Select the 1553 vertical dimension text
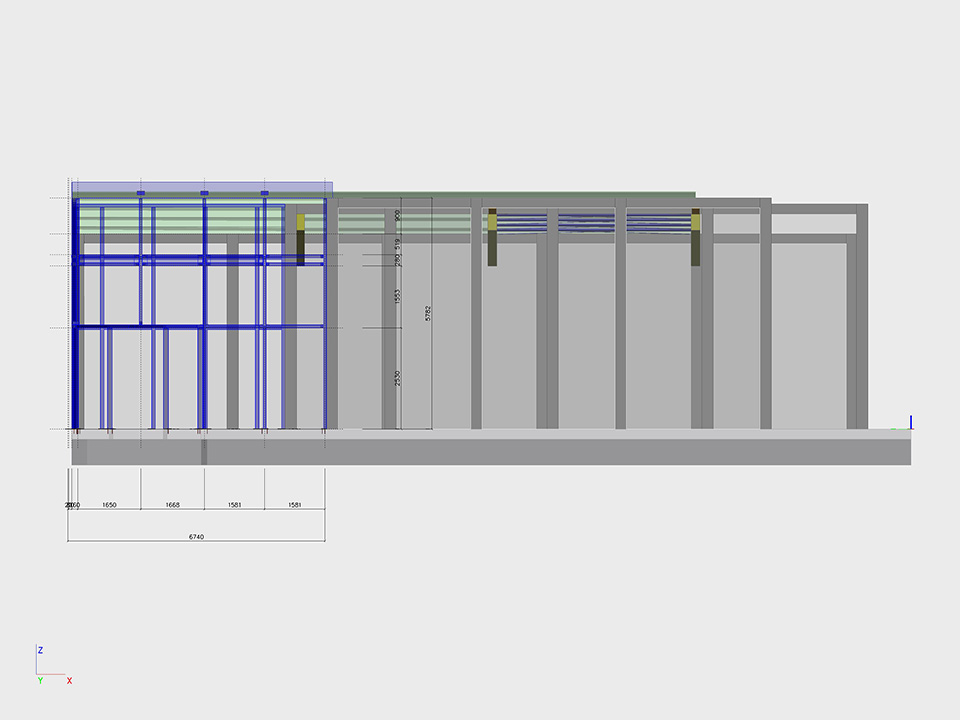The width and height of the screenshot is (960, 720). pyautogui.click(x=397, y=297)
